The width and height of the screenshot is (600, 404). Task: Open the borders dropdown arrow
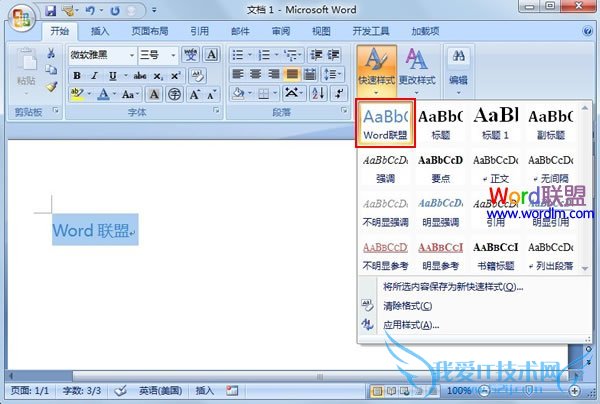[275, 93]
